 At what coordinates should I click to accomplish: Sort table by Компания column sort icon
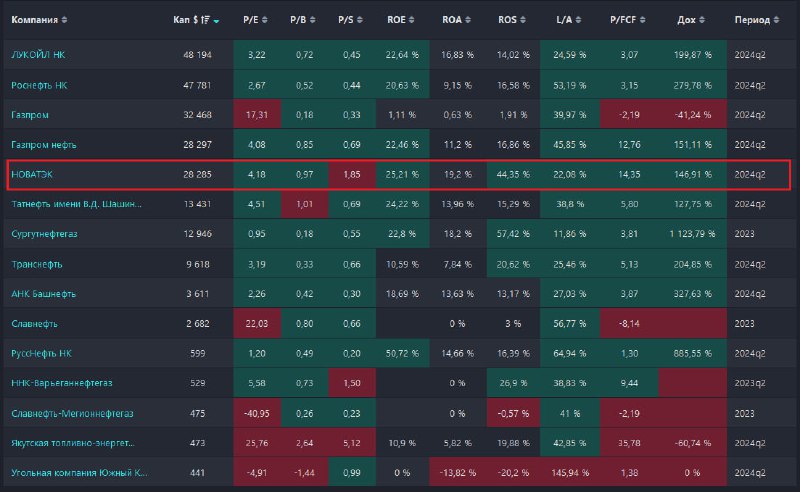64,20
